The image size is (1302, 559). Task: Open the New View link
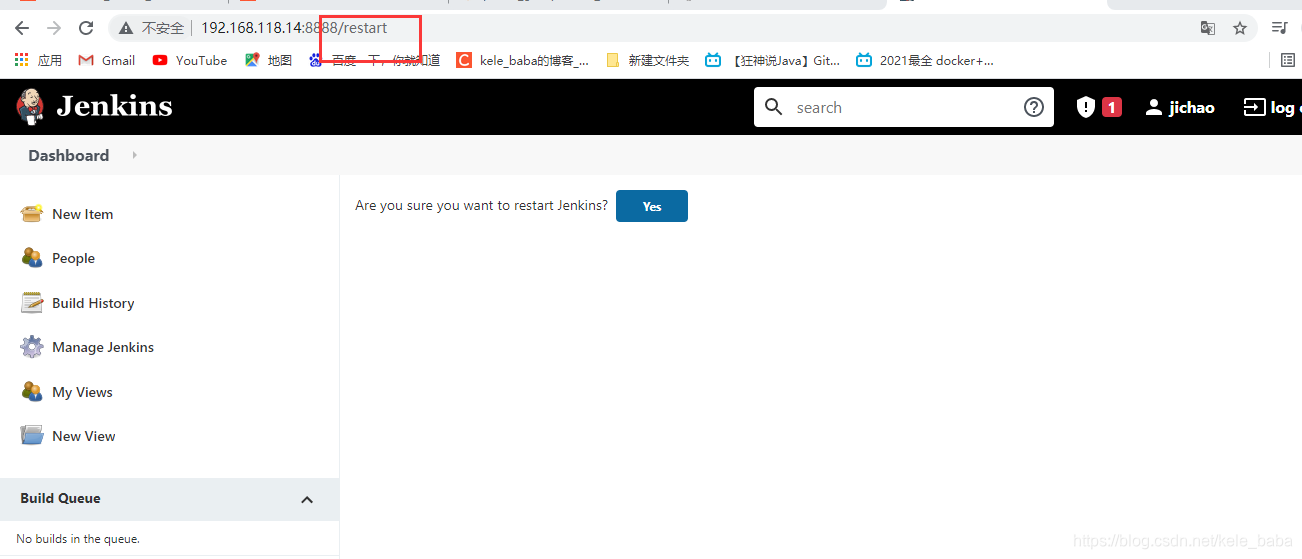84,436
